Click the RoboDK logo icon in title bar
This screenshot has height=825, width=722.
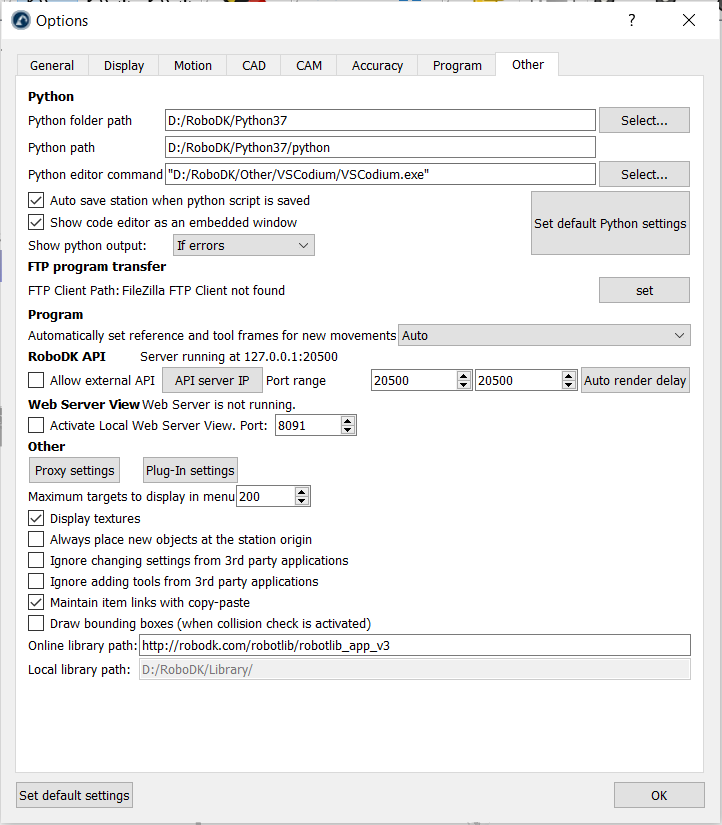coord(20,20)
